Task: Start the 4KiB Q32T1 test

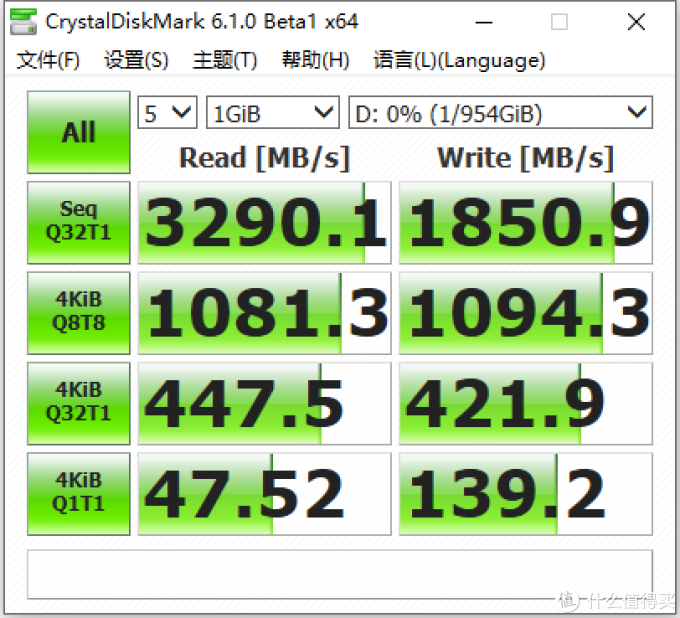Action: [78, 403]
